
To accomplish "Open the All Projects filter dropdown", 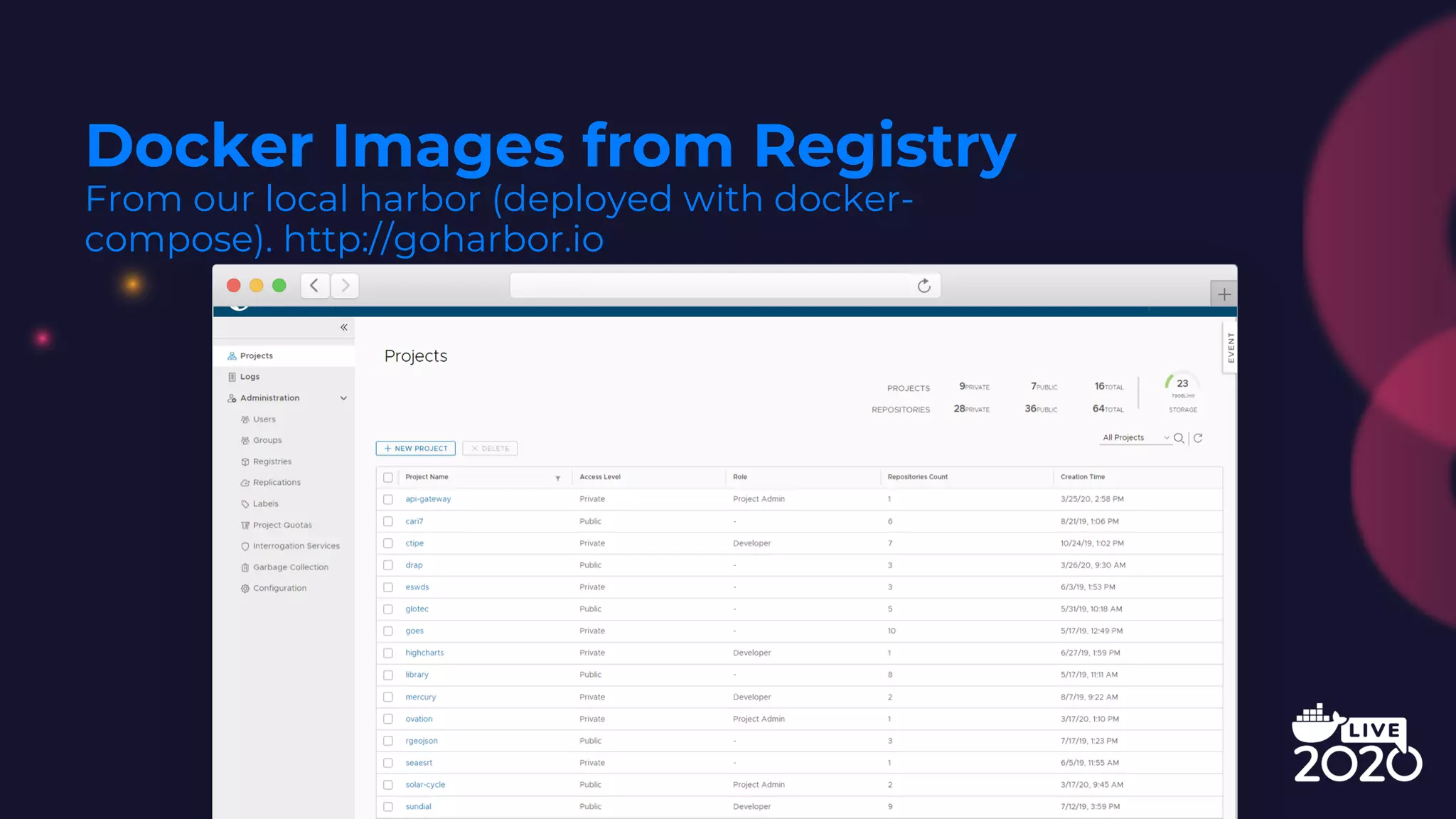I will click(1135, 438).
